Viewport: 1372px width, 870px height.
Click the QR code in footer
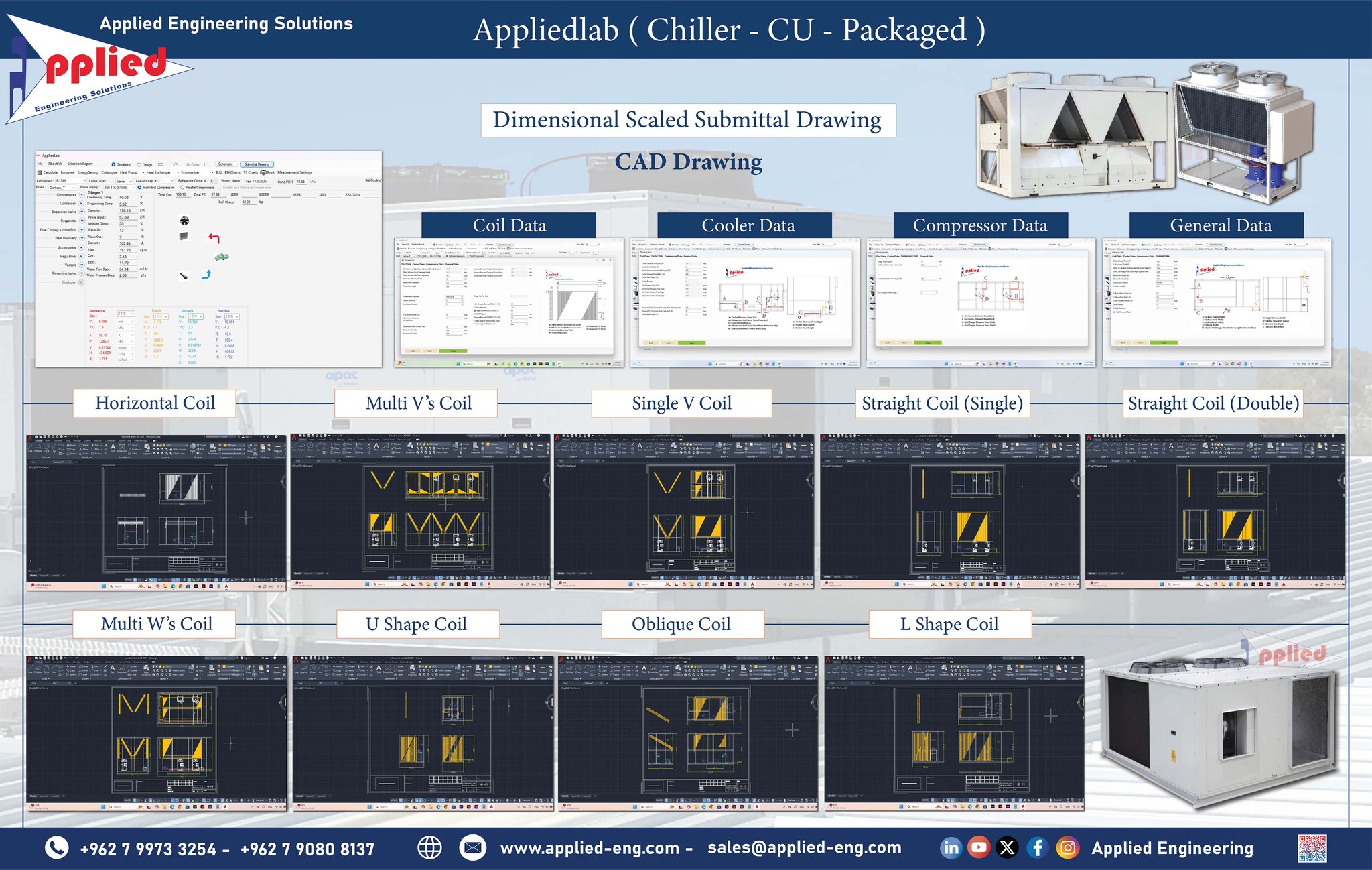coord(1312,849)
